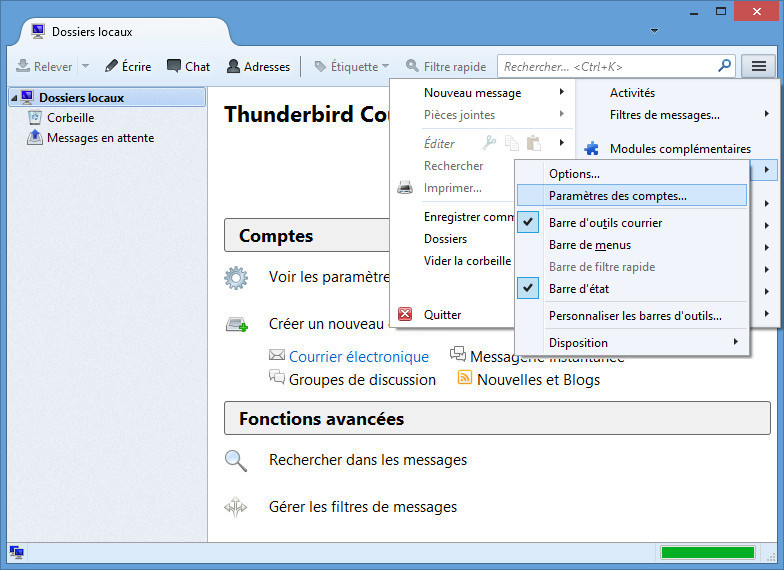
Task: Open Groupes de discussion link
Action: (x=362, y=380)
